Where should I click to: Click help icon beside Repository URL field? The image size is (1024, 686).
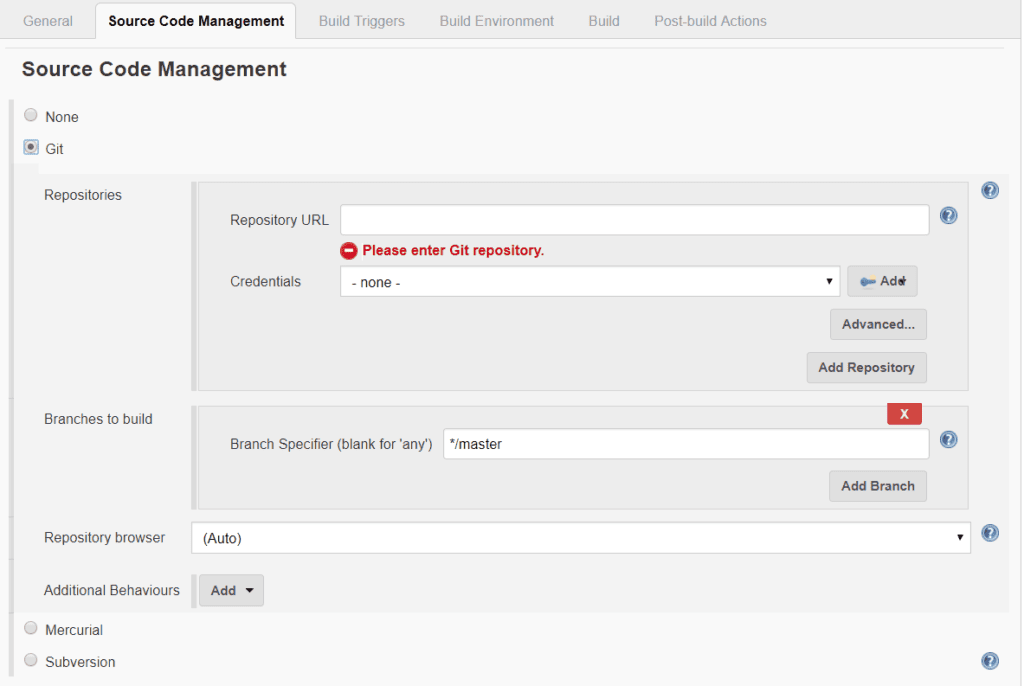point(948,216)
